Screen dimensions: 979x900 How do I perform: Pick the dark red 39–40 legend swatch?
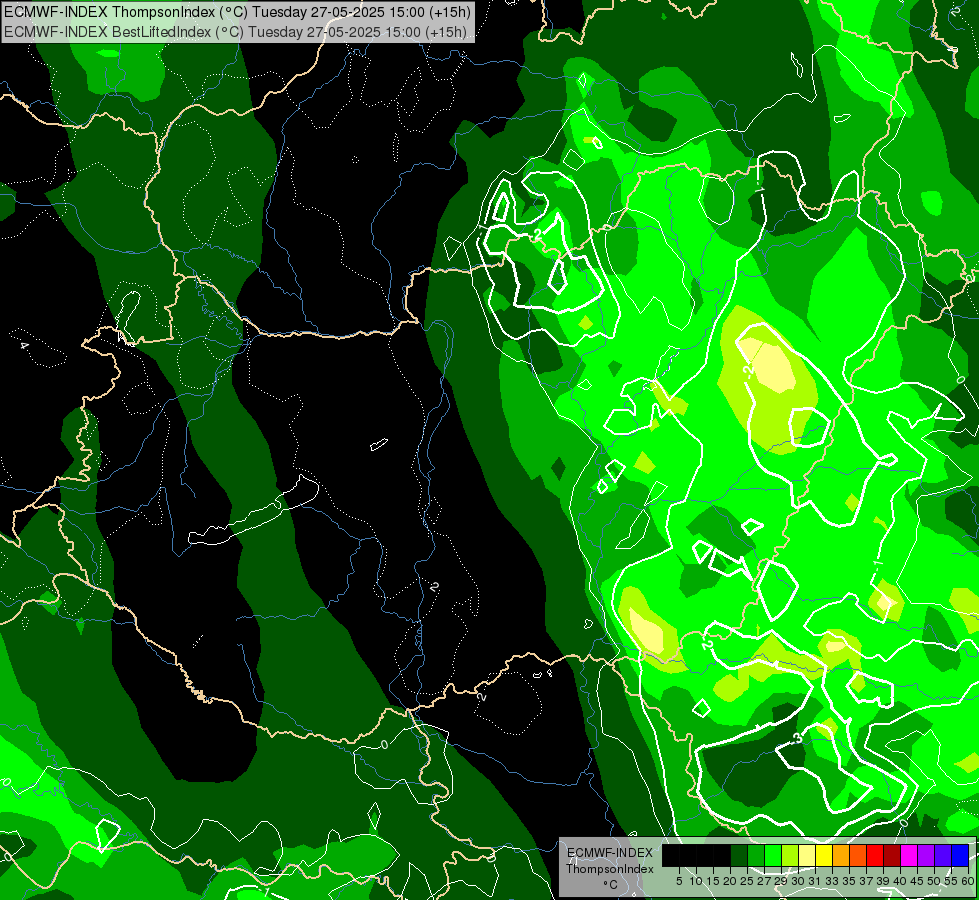892,855
